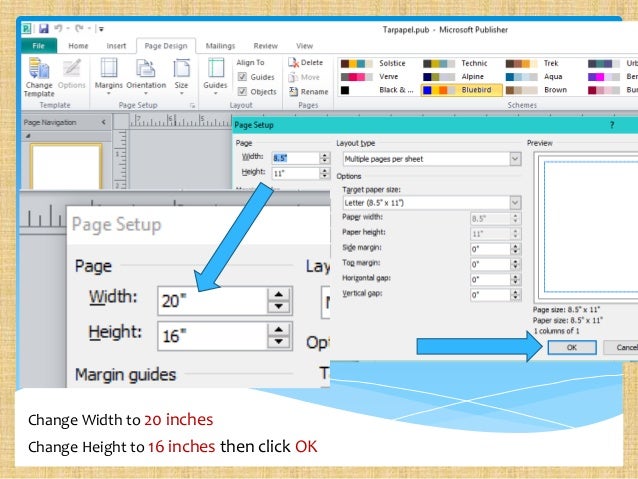Select the Bluebird color scheme
This screenshot has height=479, width=638.
click(461, 90)
